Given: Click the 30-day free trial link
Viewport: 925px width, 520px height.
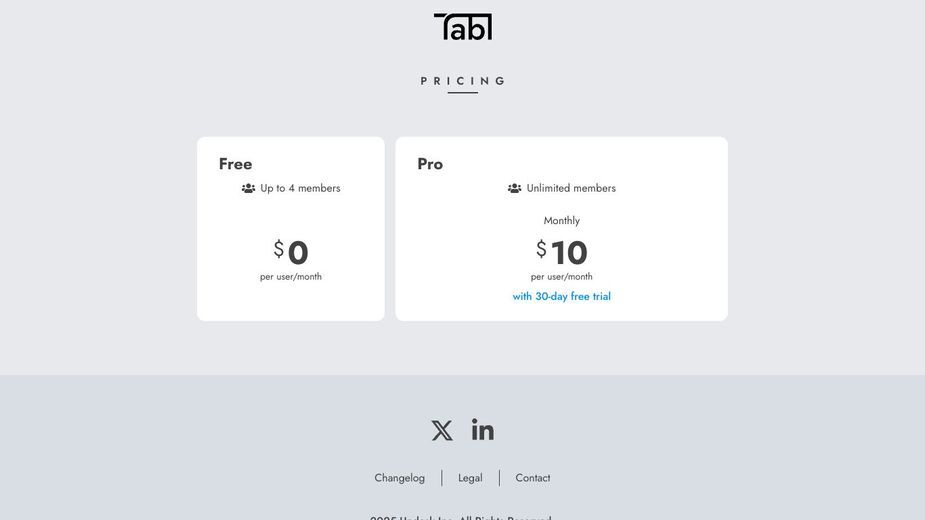Looking at the screenshot, I should [562, 296].
